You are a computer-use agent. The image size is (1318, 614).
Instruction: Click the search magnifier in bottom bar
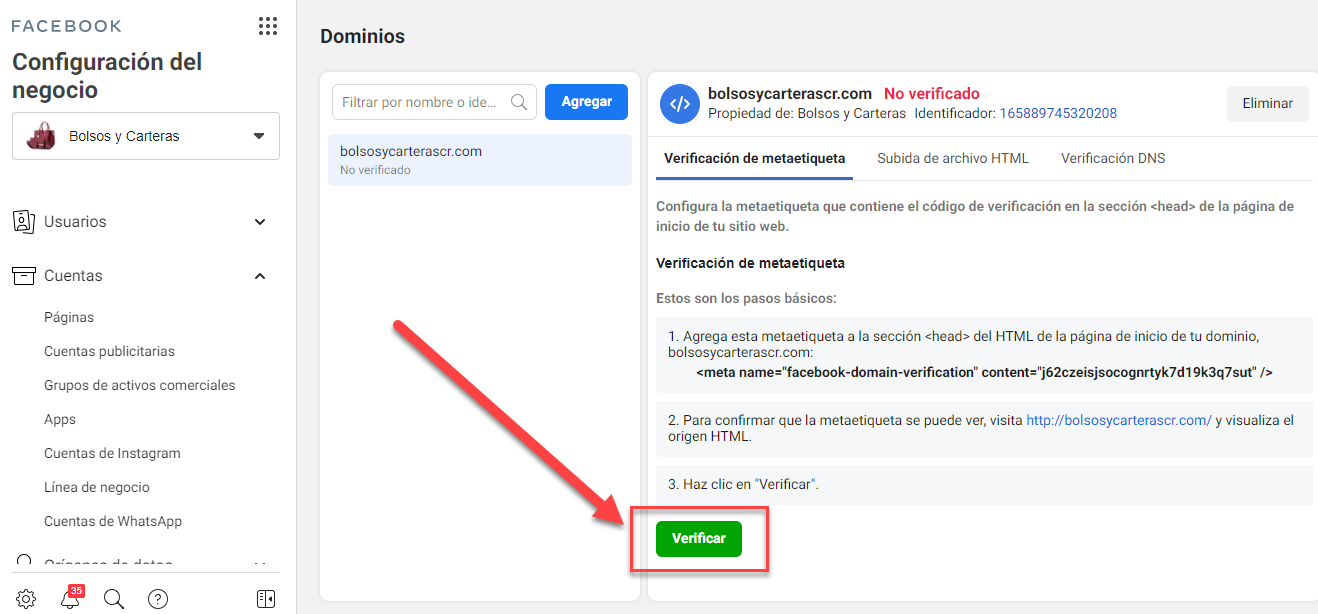(114, 599)
